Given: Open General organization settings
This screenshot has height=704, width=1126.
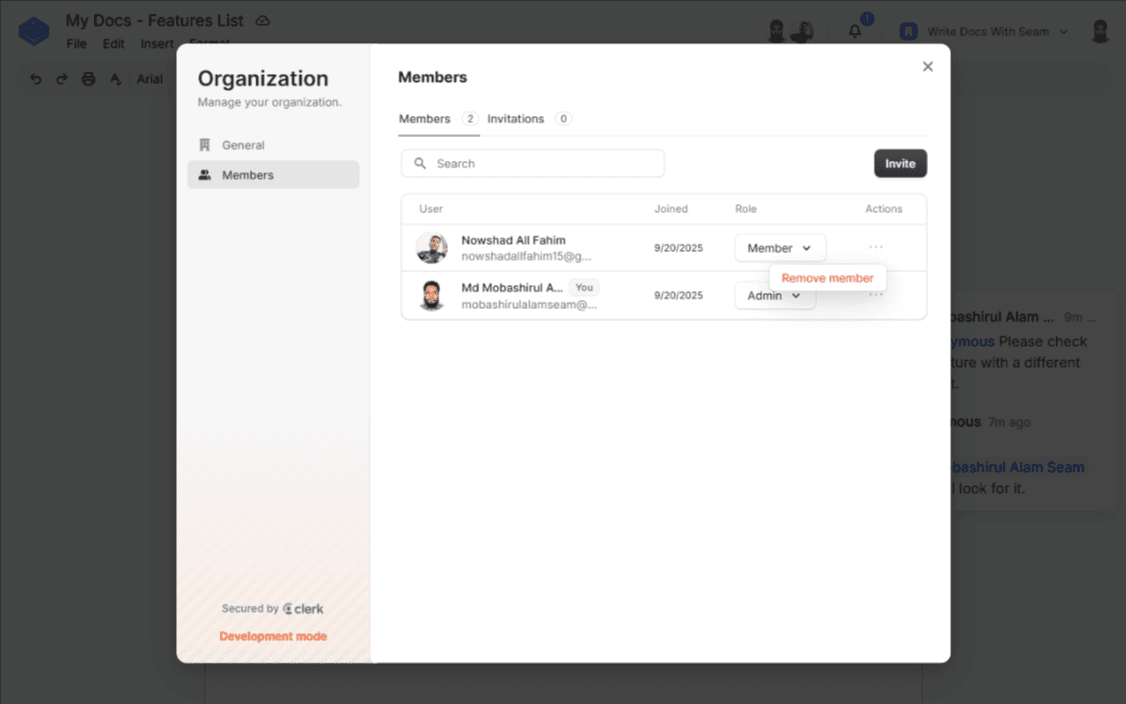Looking at the screenshot, I should click(243, 145).
